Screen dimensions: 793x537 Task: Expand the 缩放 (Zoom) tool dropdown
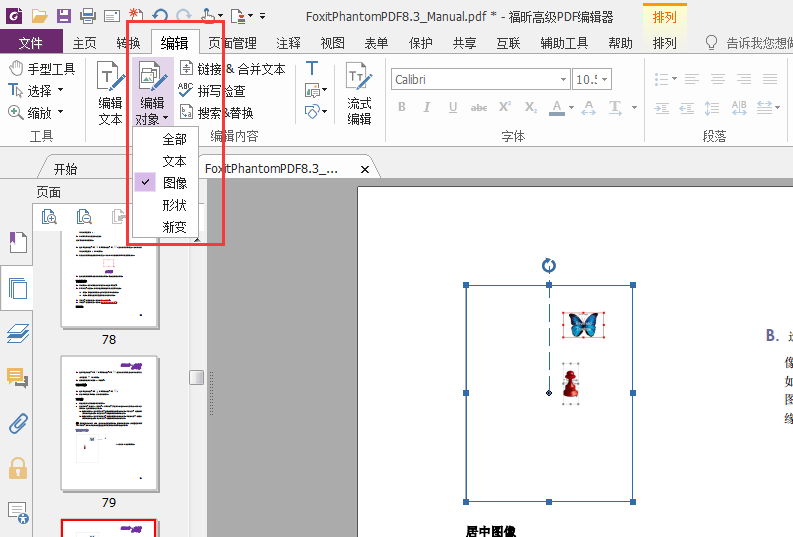[61, 112]
